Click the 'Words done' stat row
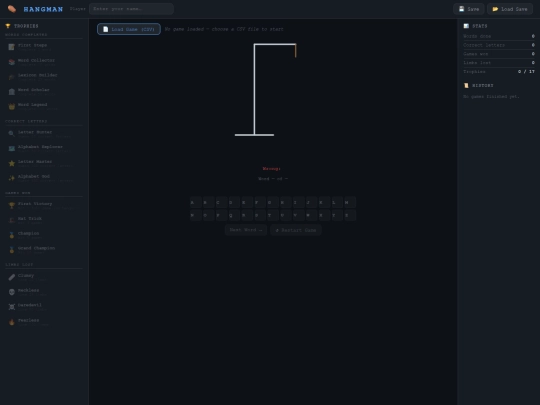Image resolution: width=540 pixels, height=405 pixels. pos(499,36)
